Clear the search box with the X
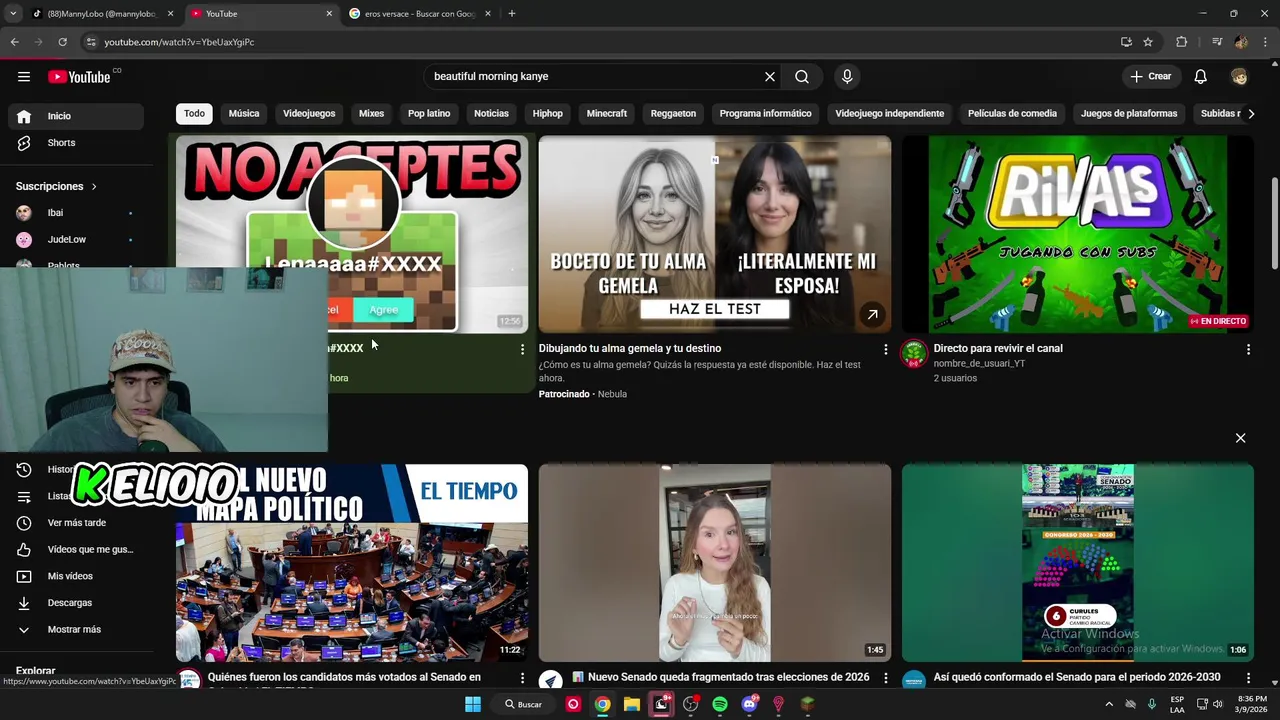This screenshot has height=720, width=1280. [x=770, y=76]
